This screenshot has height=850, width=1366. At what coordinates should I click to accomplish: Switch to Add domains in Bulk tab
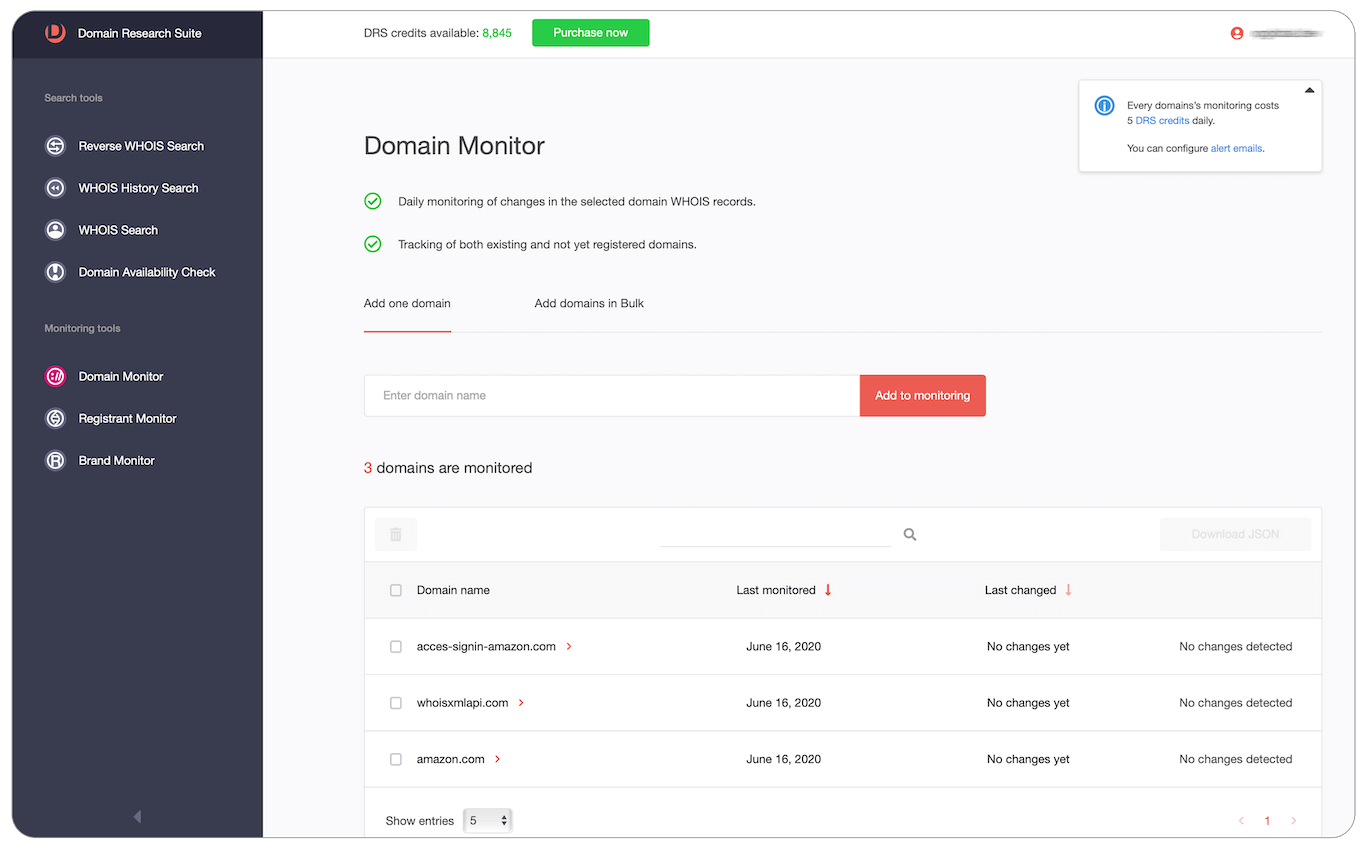589,303
